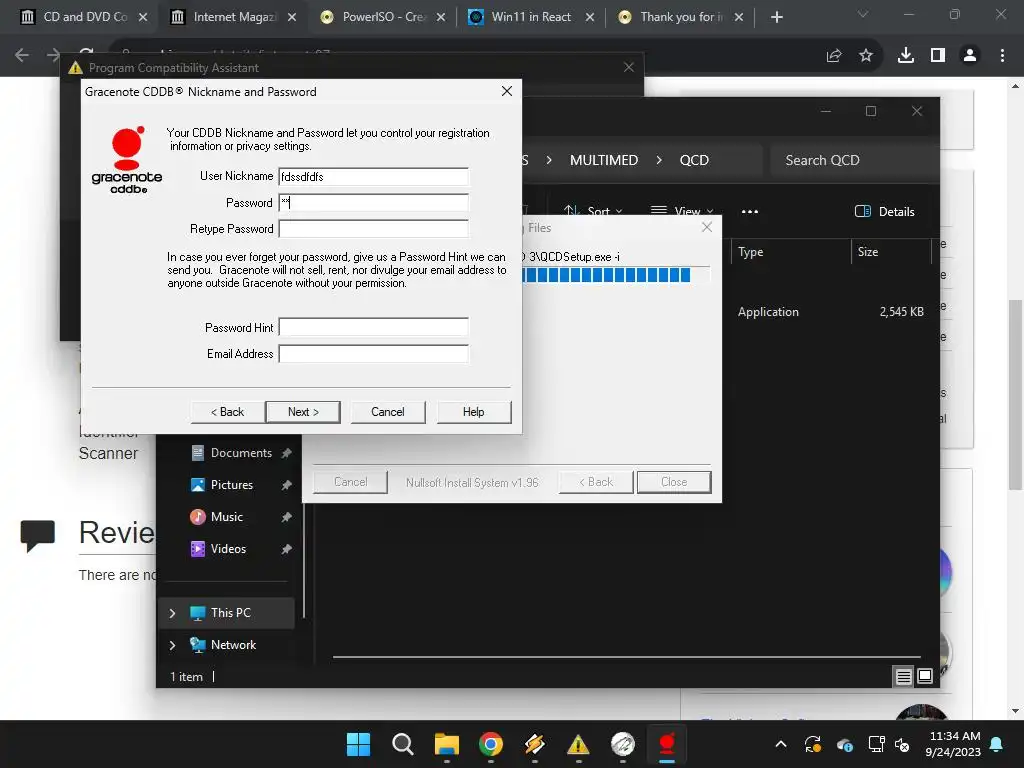Screen dimensions: 1024x768
Task: Toggle the Chrome side panel
Action: coord(938,56)
